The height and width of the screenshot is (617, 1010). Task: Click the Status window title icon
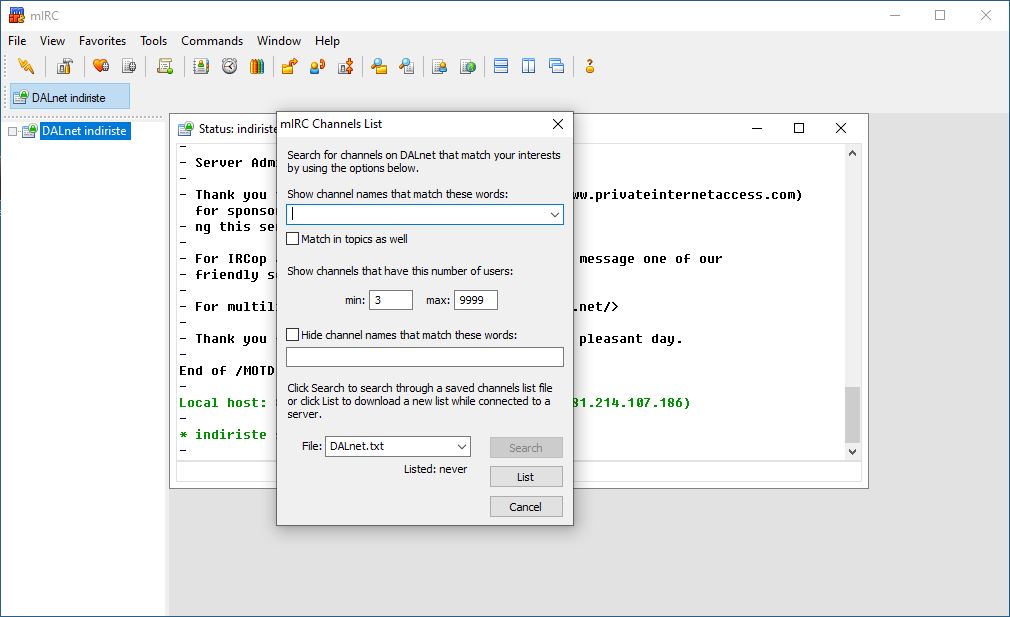tap(186, 129)
